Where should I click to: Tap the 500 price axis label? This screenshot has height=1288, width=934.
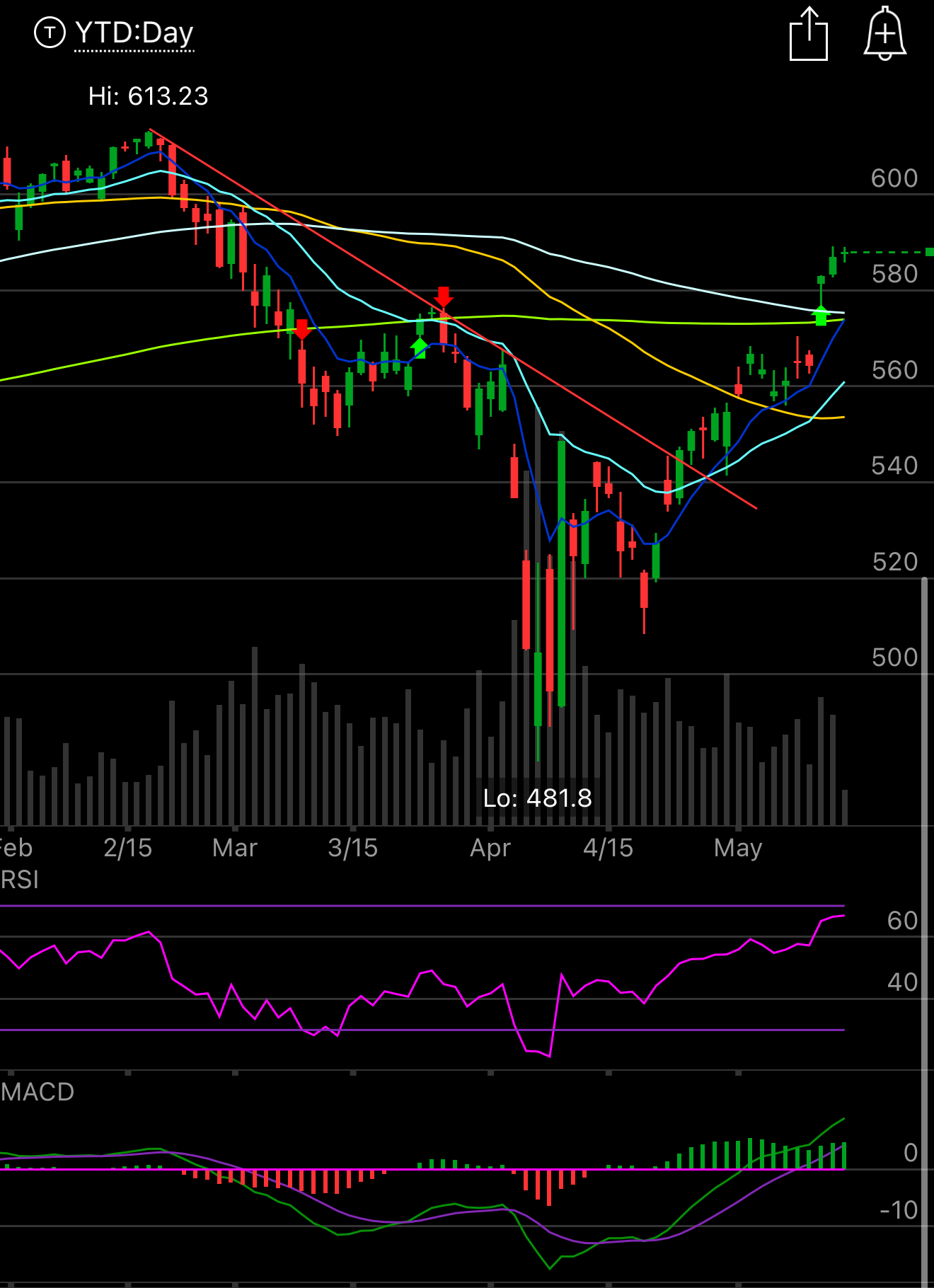click(x=894, y=657)
